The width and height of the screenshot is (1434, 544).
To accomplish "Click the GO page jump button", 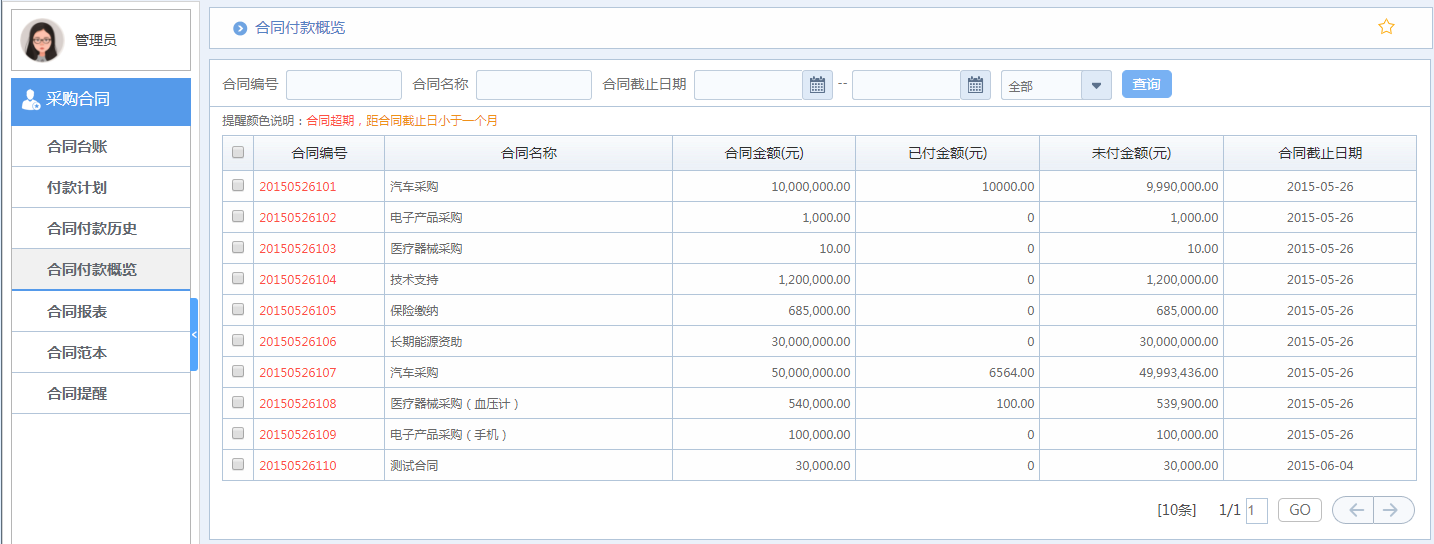I will tap(1299, 510).
